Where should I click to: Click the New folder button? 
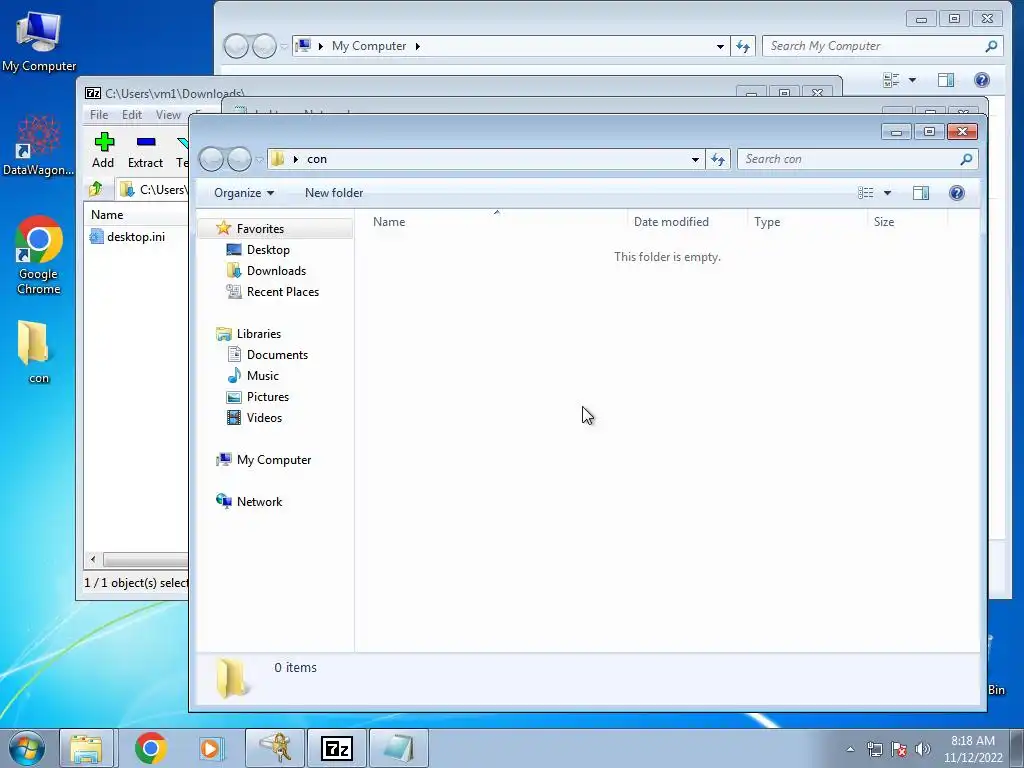coord(334,193)
